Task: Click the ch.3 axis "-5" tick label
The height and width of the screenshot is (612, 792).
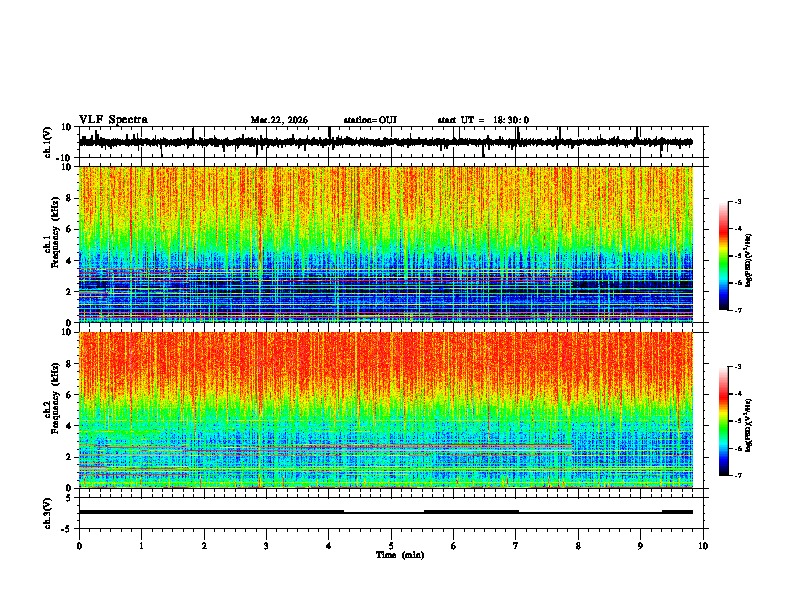Action: coord(67,529)
